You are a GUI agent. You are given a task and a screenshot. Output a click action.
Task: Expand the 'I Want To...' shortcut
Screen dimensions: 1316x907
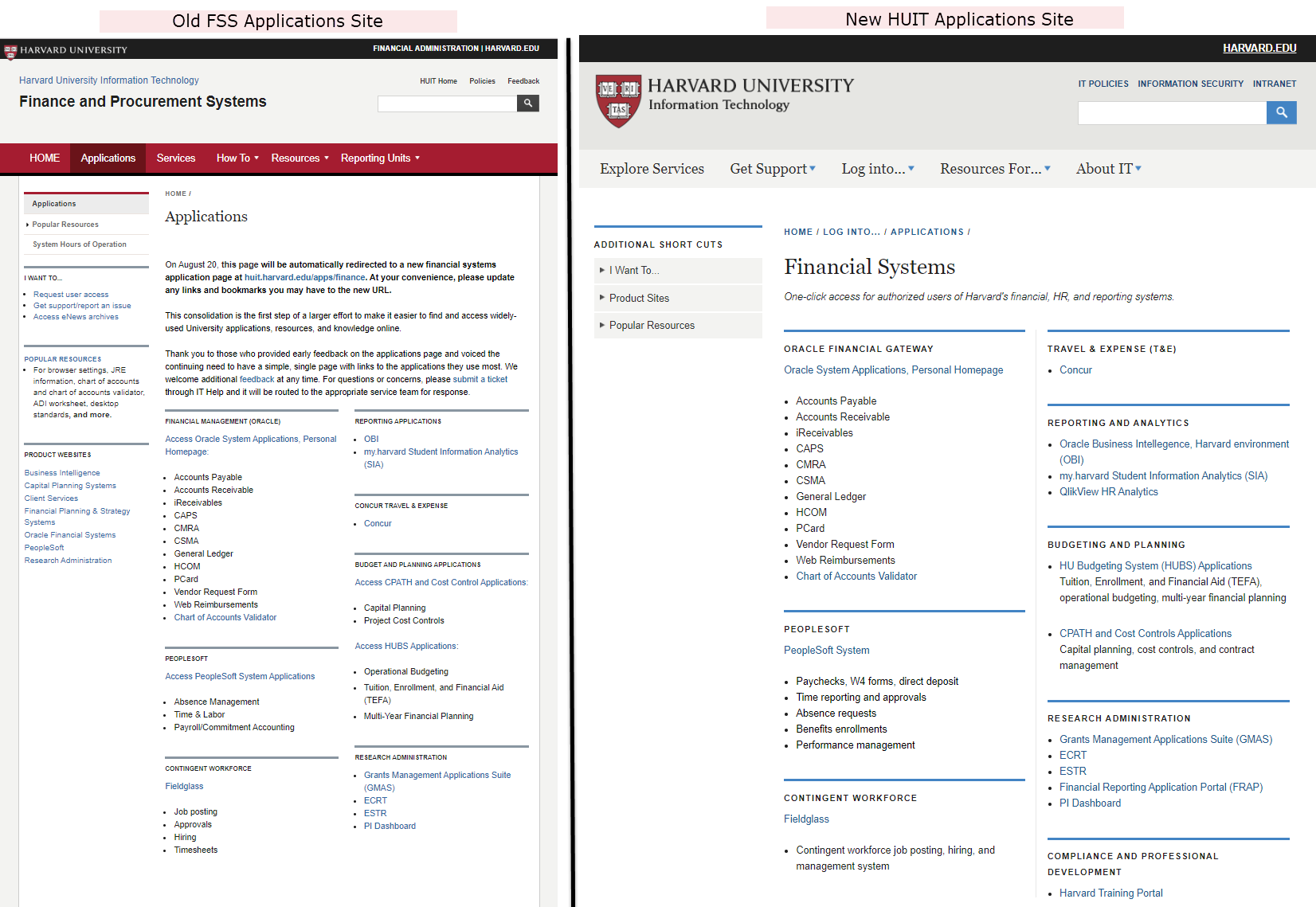pos(678,271)
